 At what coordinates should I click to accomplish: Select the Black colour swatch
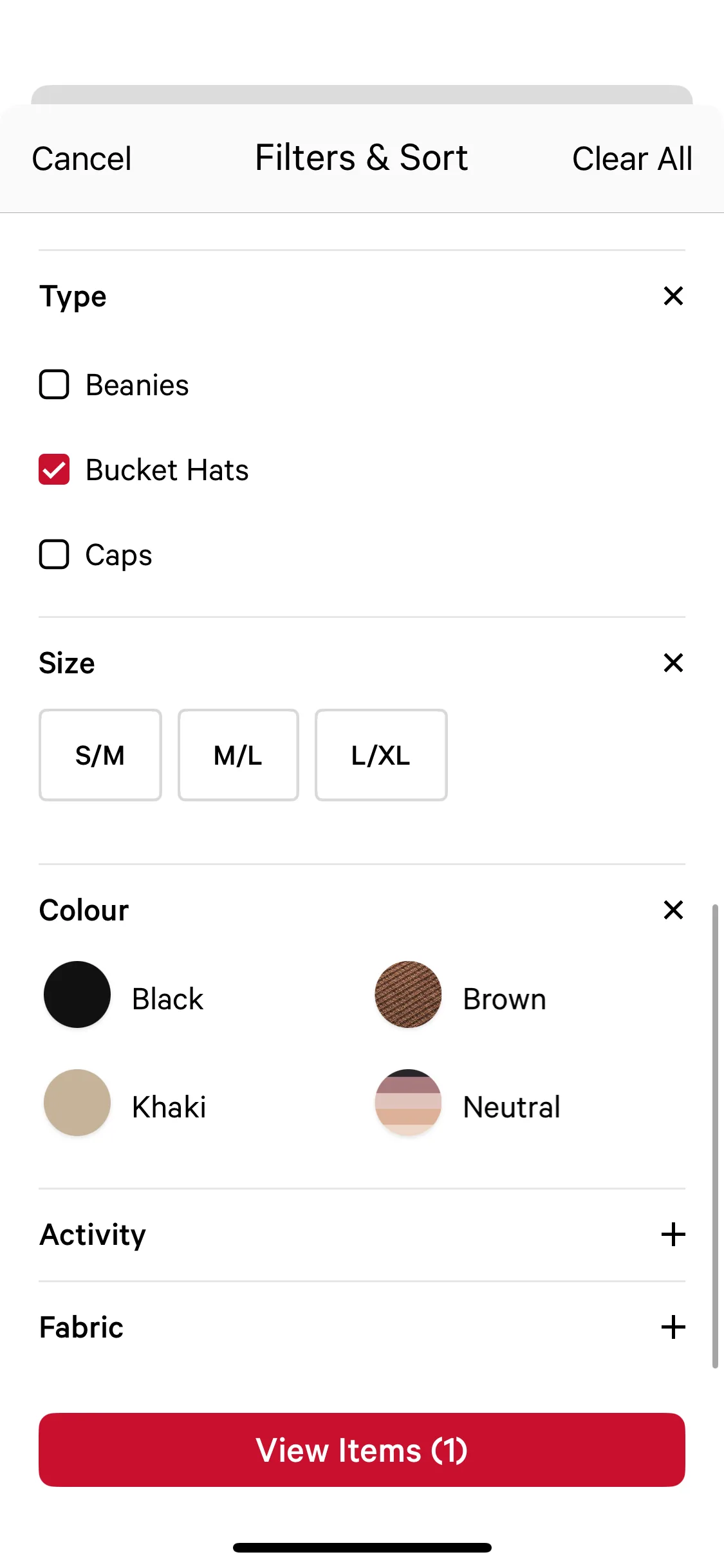[x=77, y=994]
